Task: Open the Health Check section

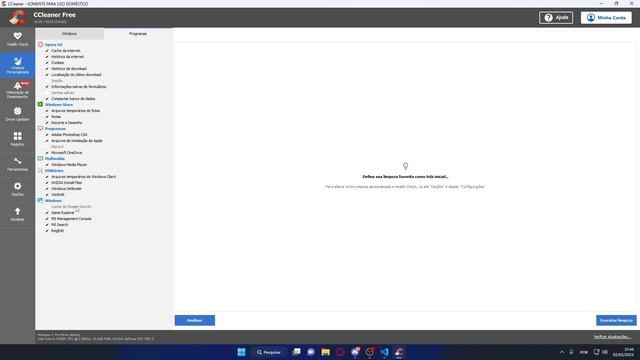Action: 18,39
